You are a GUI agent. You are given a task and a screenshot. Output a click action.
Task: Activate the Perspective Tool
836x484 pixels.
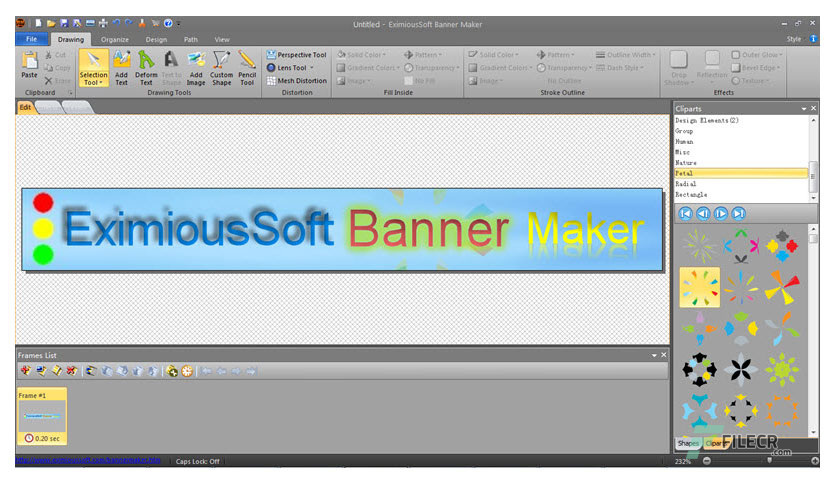point(296,54)
